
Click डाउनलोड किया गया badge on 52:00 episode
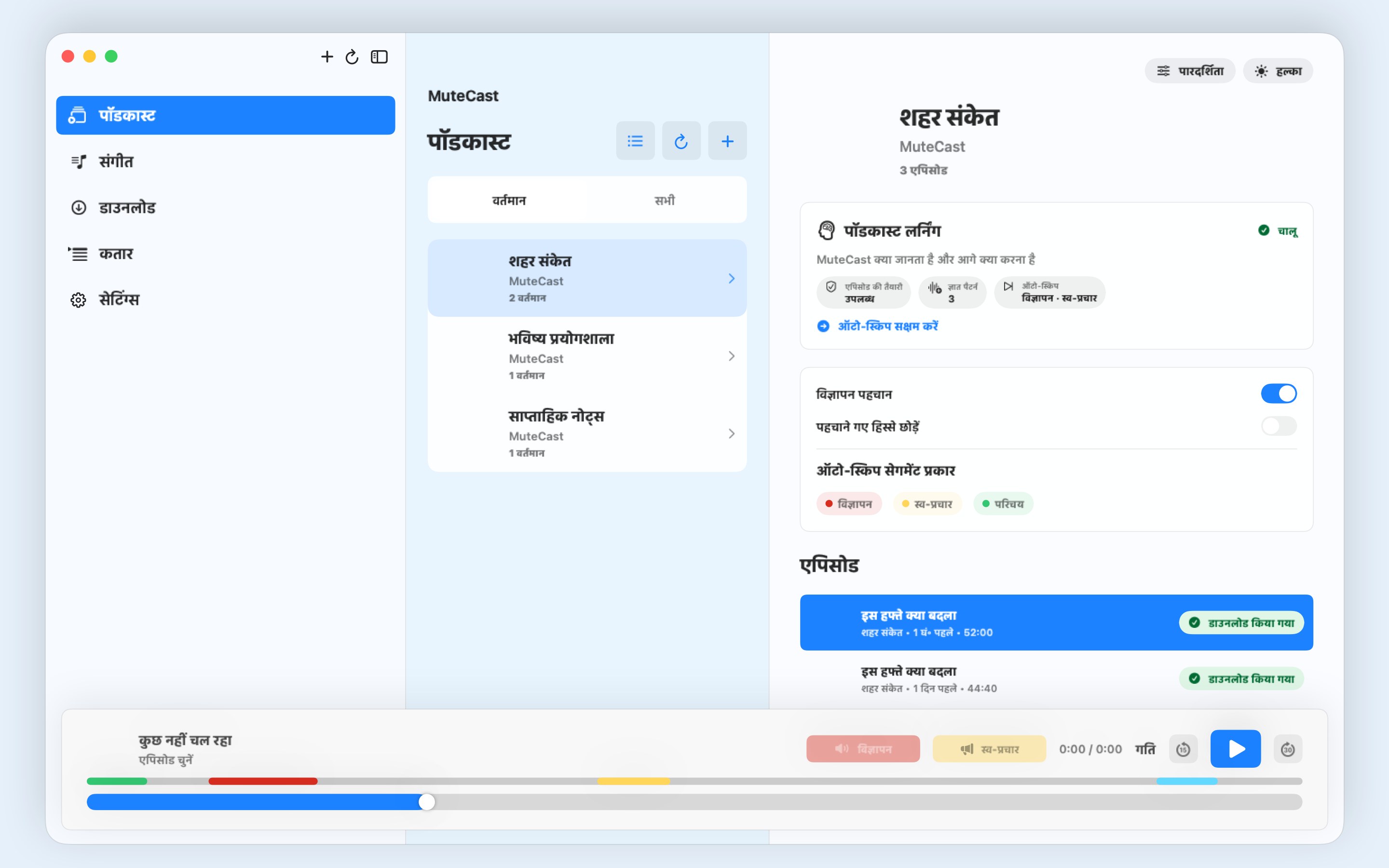[1241, 622]
